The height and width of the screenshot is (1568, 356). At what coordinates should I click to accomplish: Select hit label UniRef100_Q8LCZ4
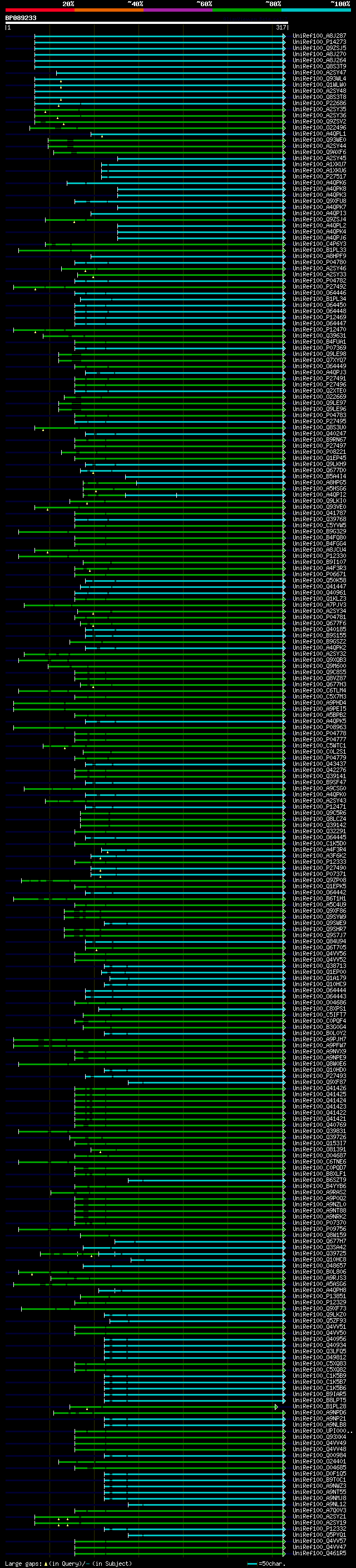click(319, 819)
